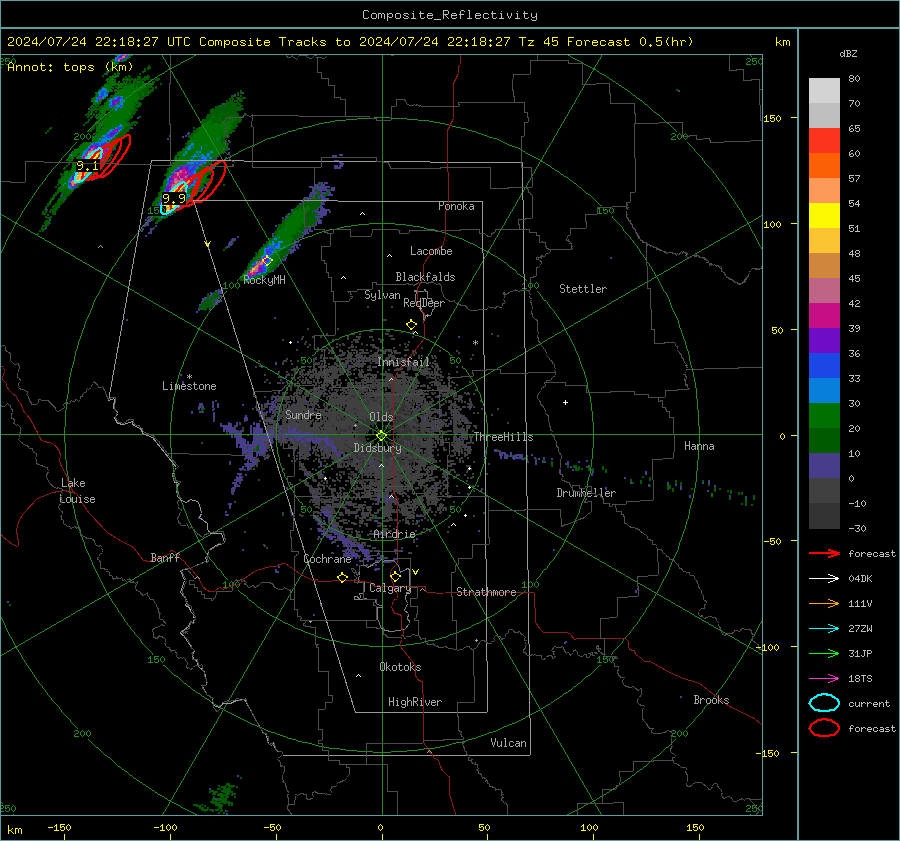Click the yellow 54-51 dBZ color swatch
This screenshot has width=900, height=841.
point(824,216)
